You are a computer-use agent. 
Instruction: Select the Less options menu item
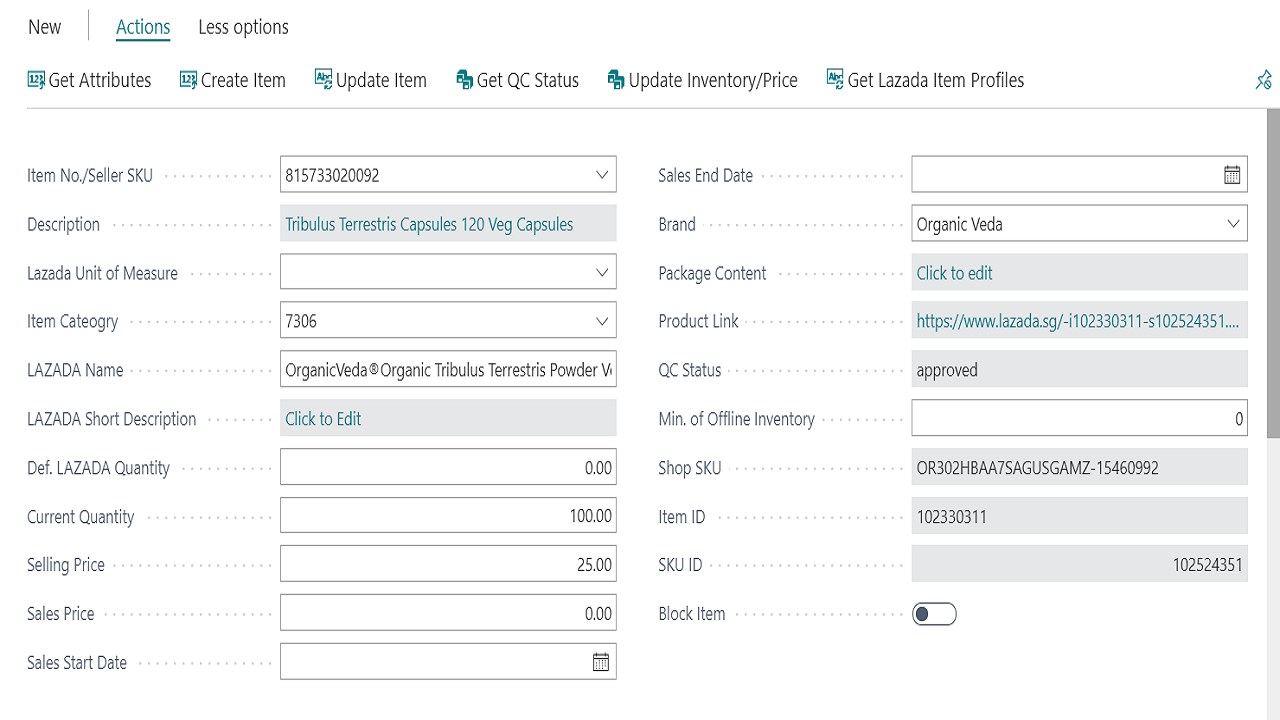(243, 27)
